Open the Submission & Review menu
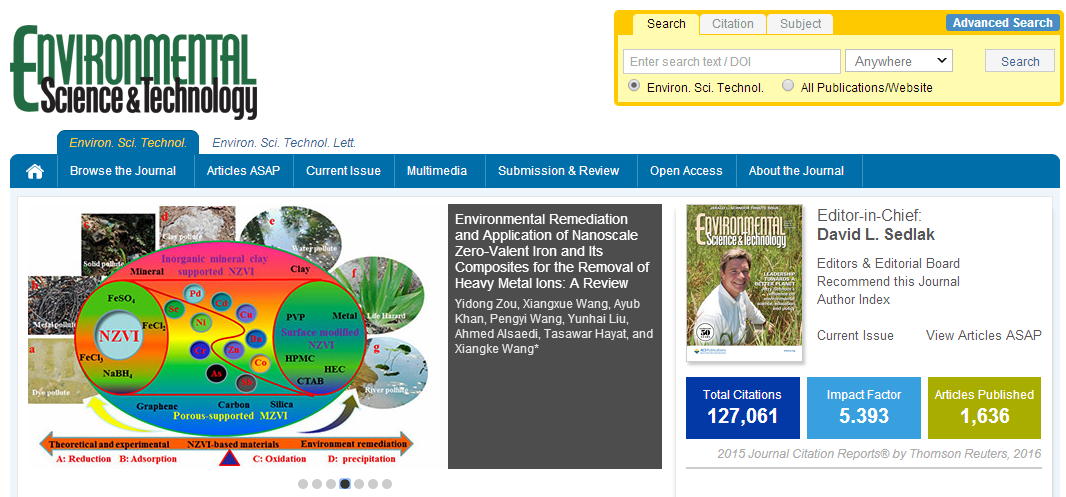 (559, 171)
